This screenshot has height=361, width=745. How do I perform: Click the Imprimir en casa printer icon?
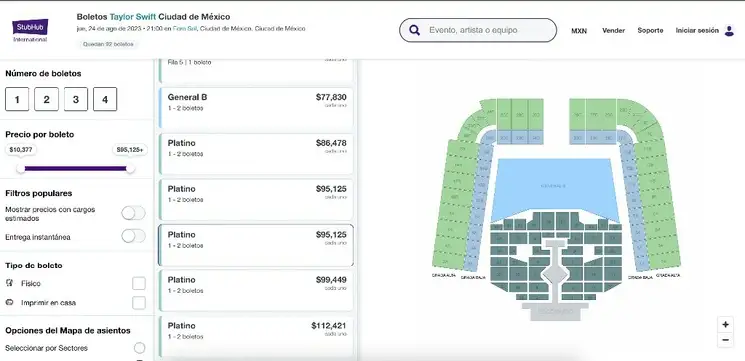tap(9, 302)
